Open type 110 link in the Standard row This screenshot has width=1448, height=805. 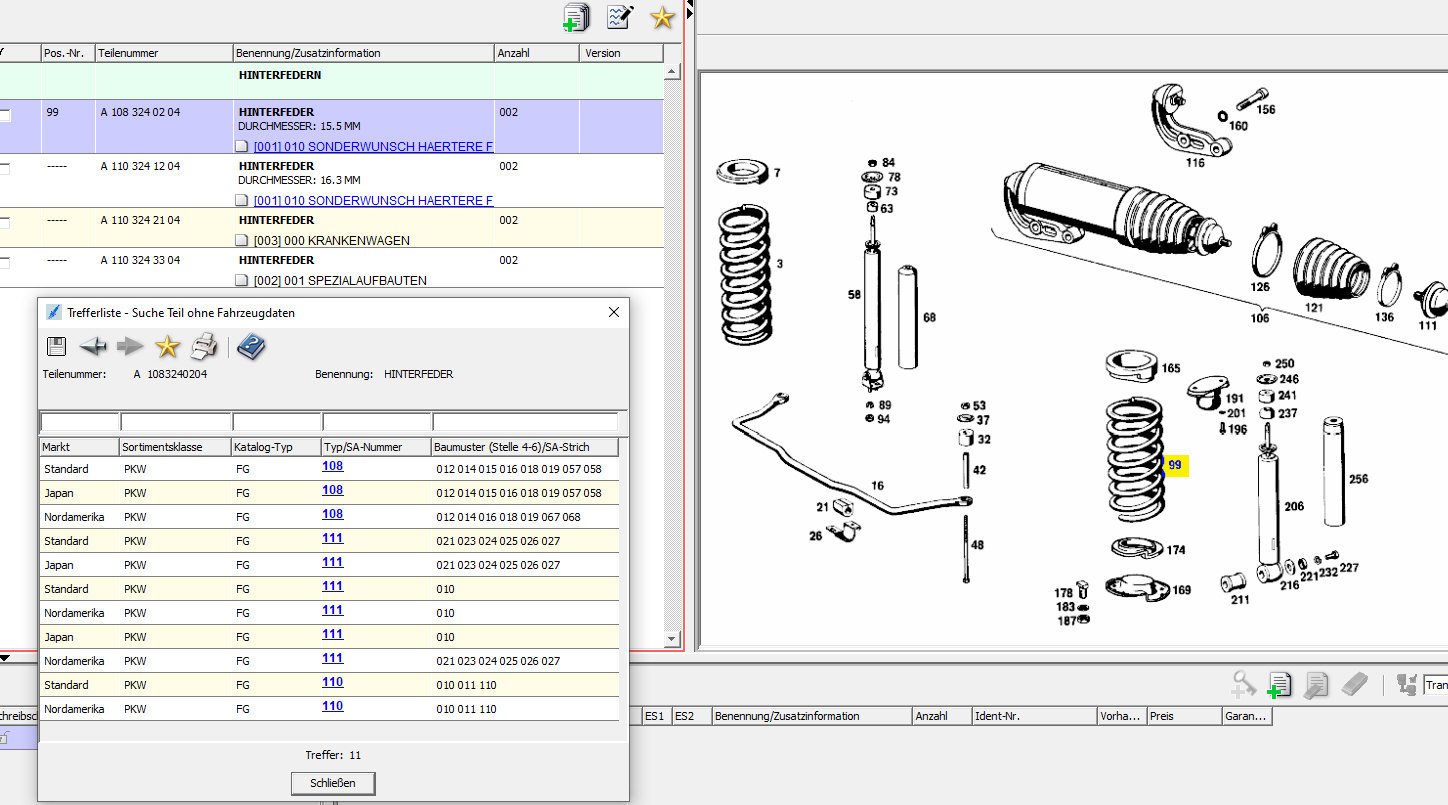(x=332, y=682)
